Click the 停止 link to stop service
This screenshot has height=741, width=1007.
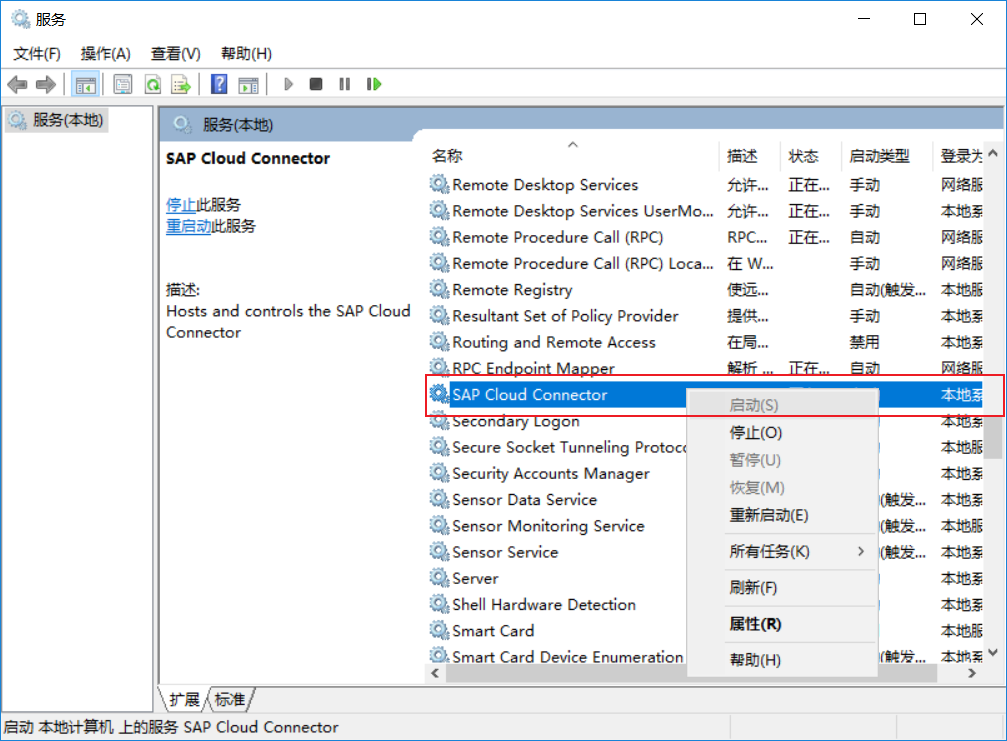(x=180, y=205)
